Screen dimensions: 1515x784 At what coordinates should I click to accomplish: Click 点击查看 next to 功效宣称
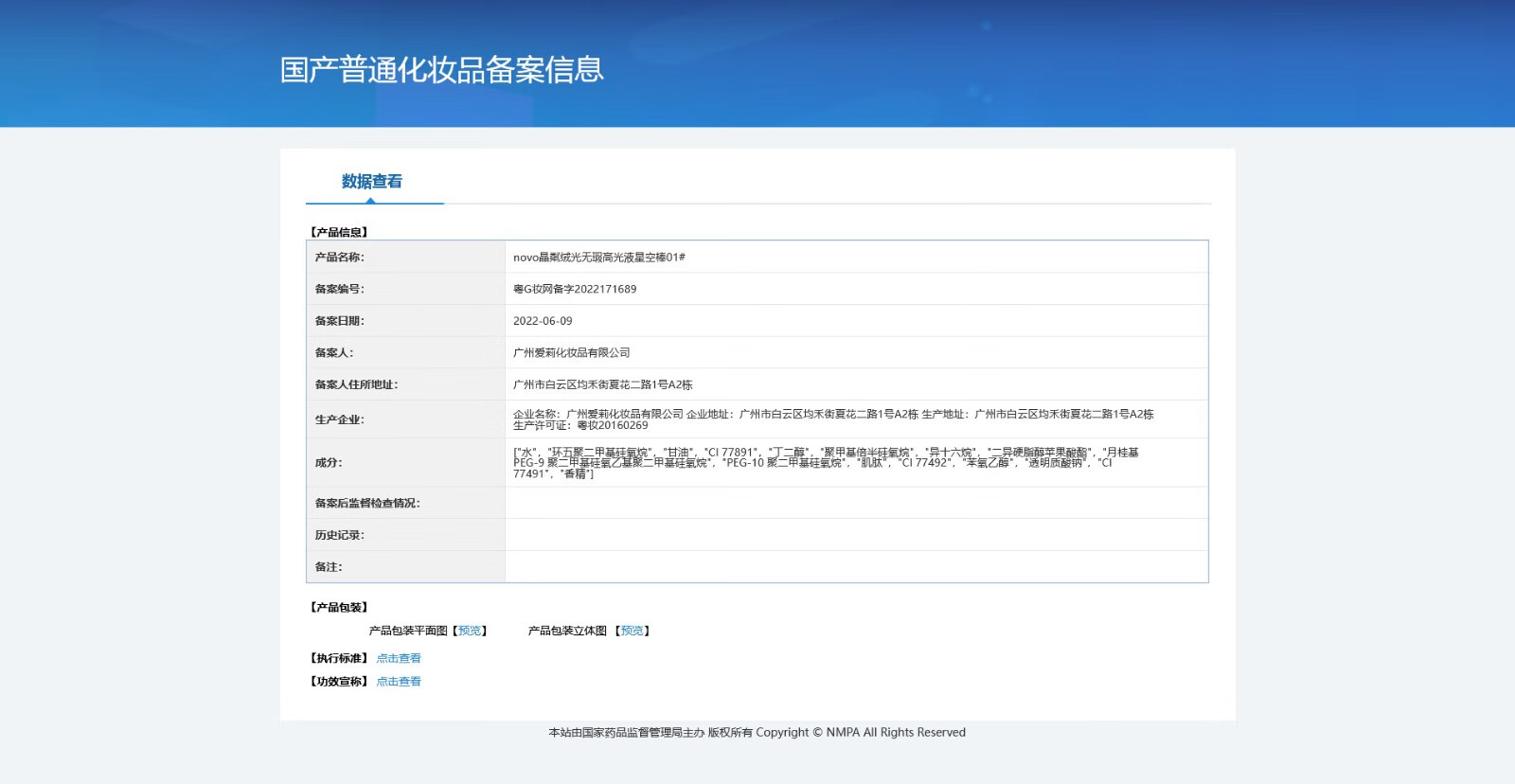coord(399,682)
